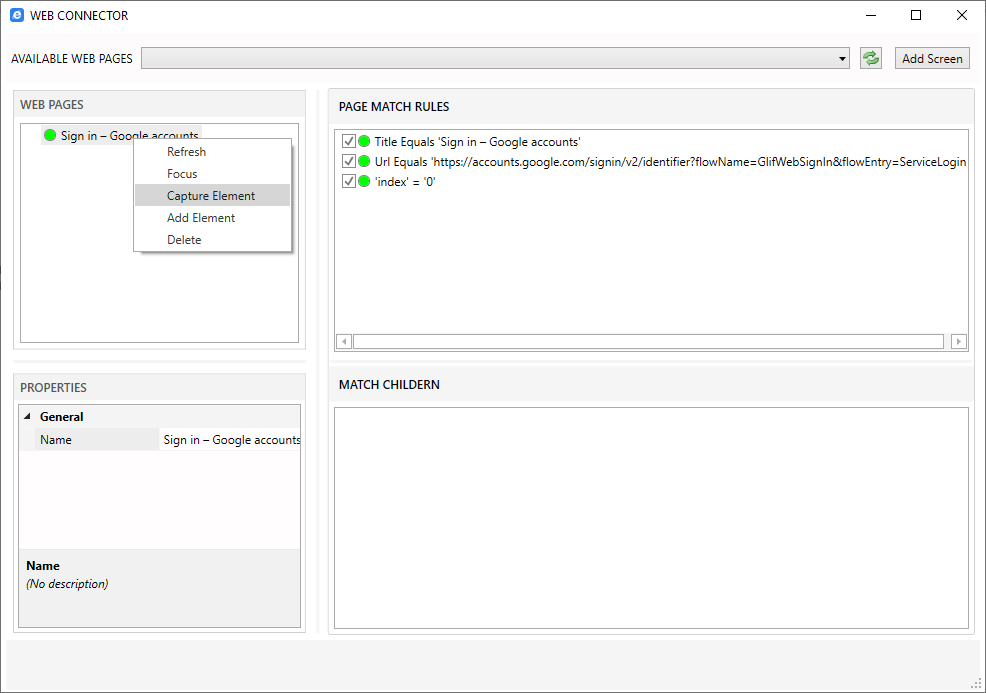Screen dimensions: 986x693
Task: Click the refresh web pages icon
Action: (x=869, y=57)
